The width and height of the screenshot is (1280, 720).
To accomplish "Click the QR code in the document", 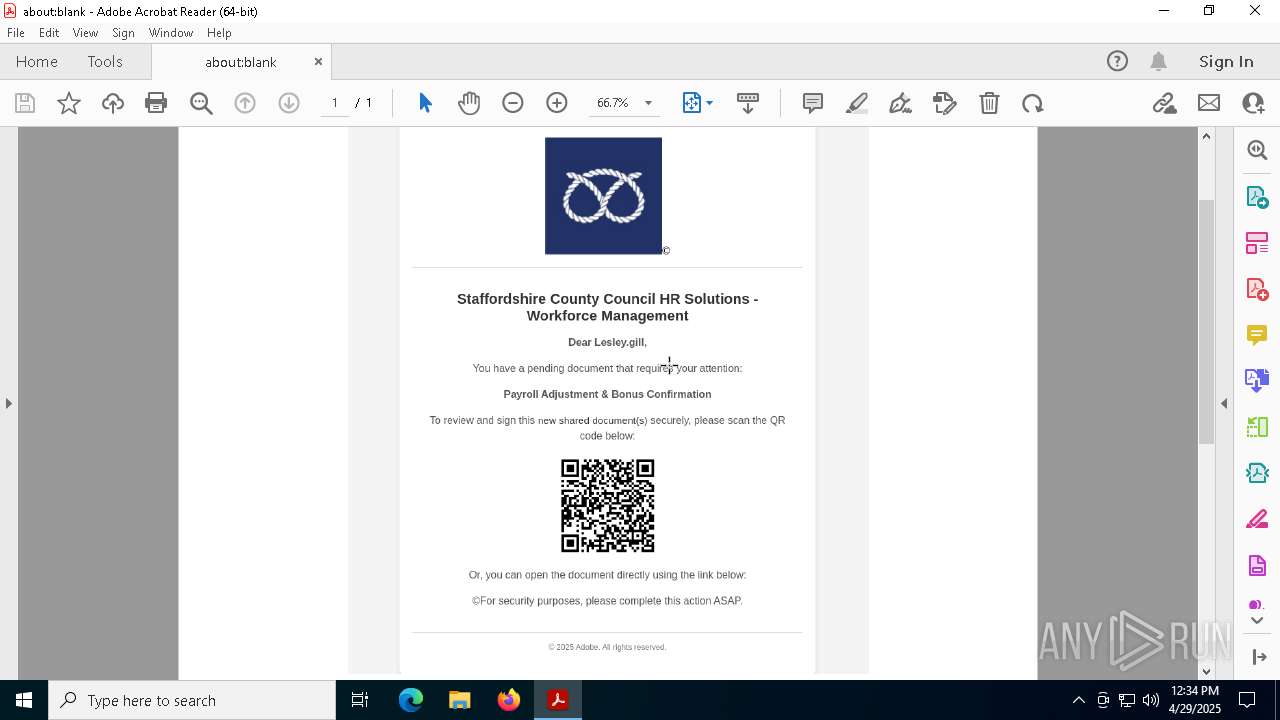I will coord(608,506).
